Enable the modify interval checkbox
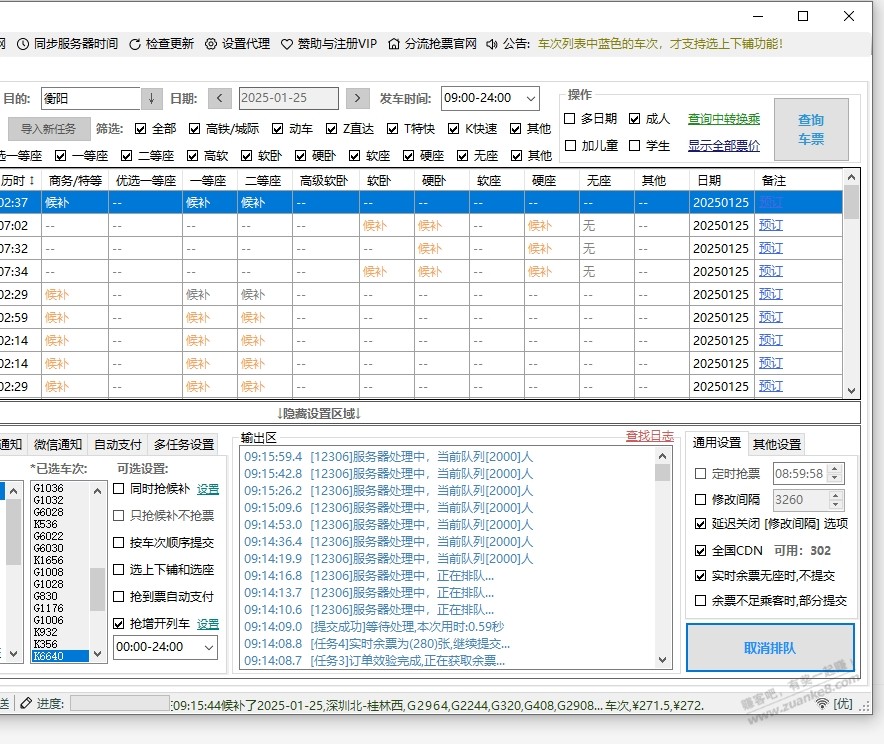Screen dimensions: 884x744 pyautogui.click(x=700, y=499)
